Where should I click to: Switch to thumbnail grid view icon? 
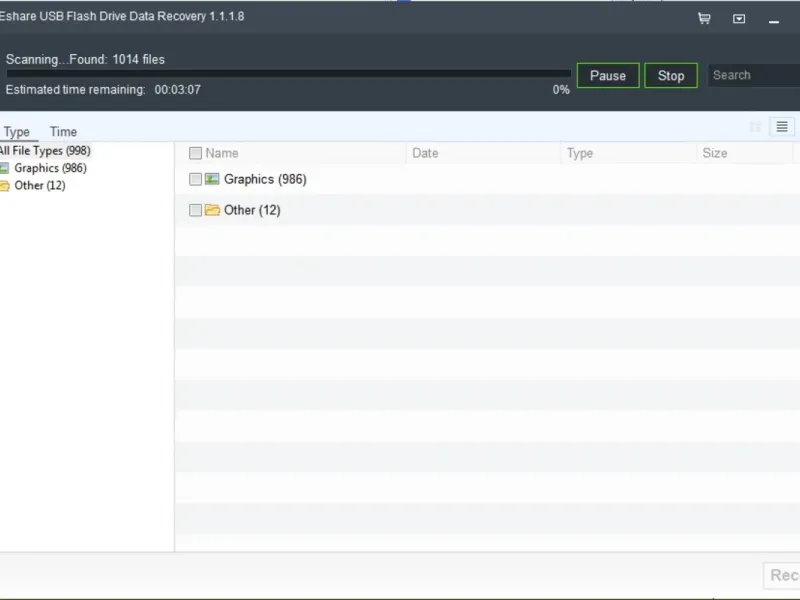click(x=755, y=127)
